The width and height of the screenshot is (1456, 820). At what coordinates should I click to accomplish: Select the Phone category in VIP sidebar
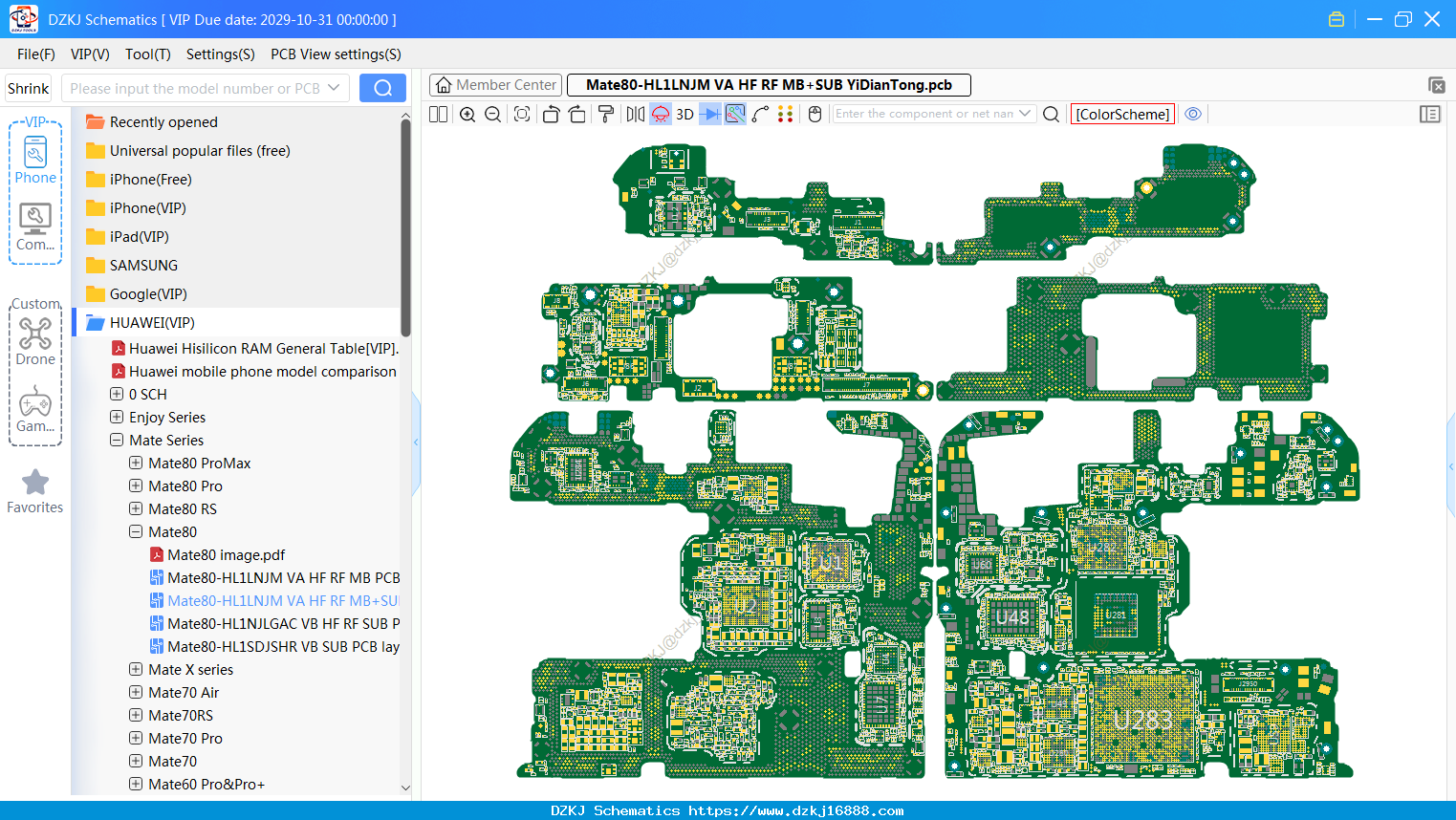[35, 160]
